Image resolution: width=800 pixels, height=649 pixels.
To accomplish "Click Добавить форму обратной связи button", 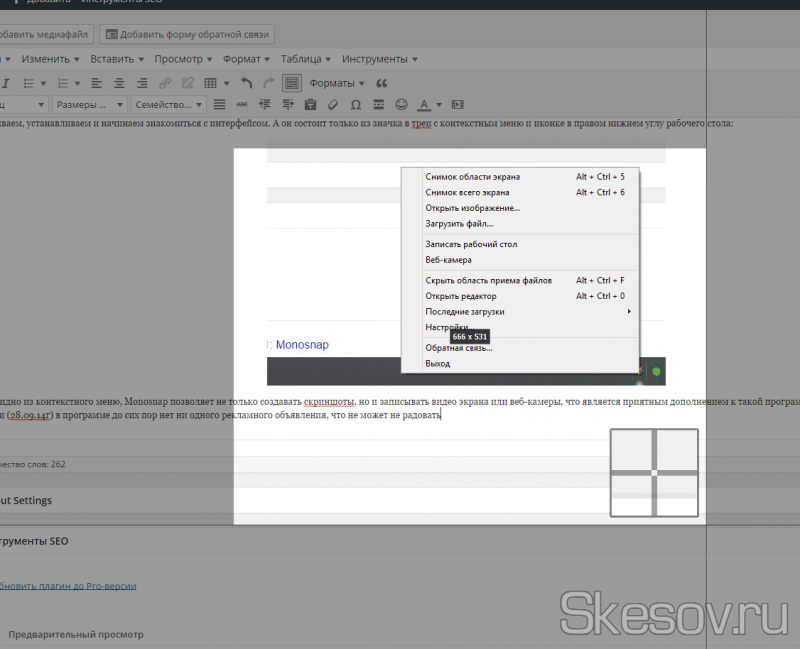I will (187, 34).
